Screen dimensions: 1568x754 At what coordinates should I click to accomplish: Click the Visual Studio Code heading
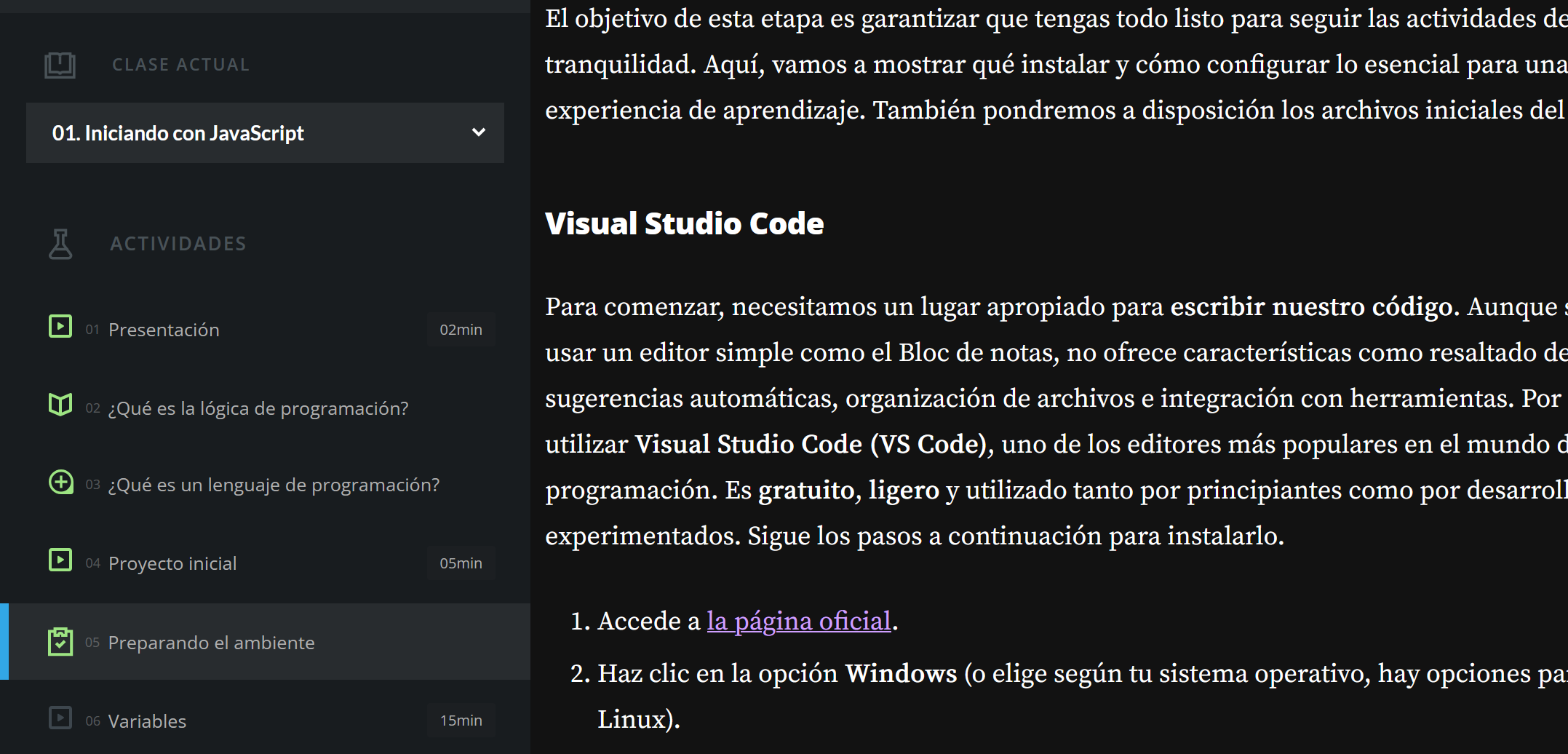(684, 223)
